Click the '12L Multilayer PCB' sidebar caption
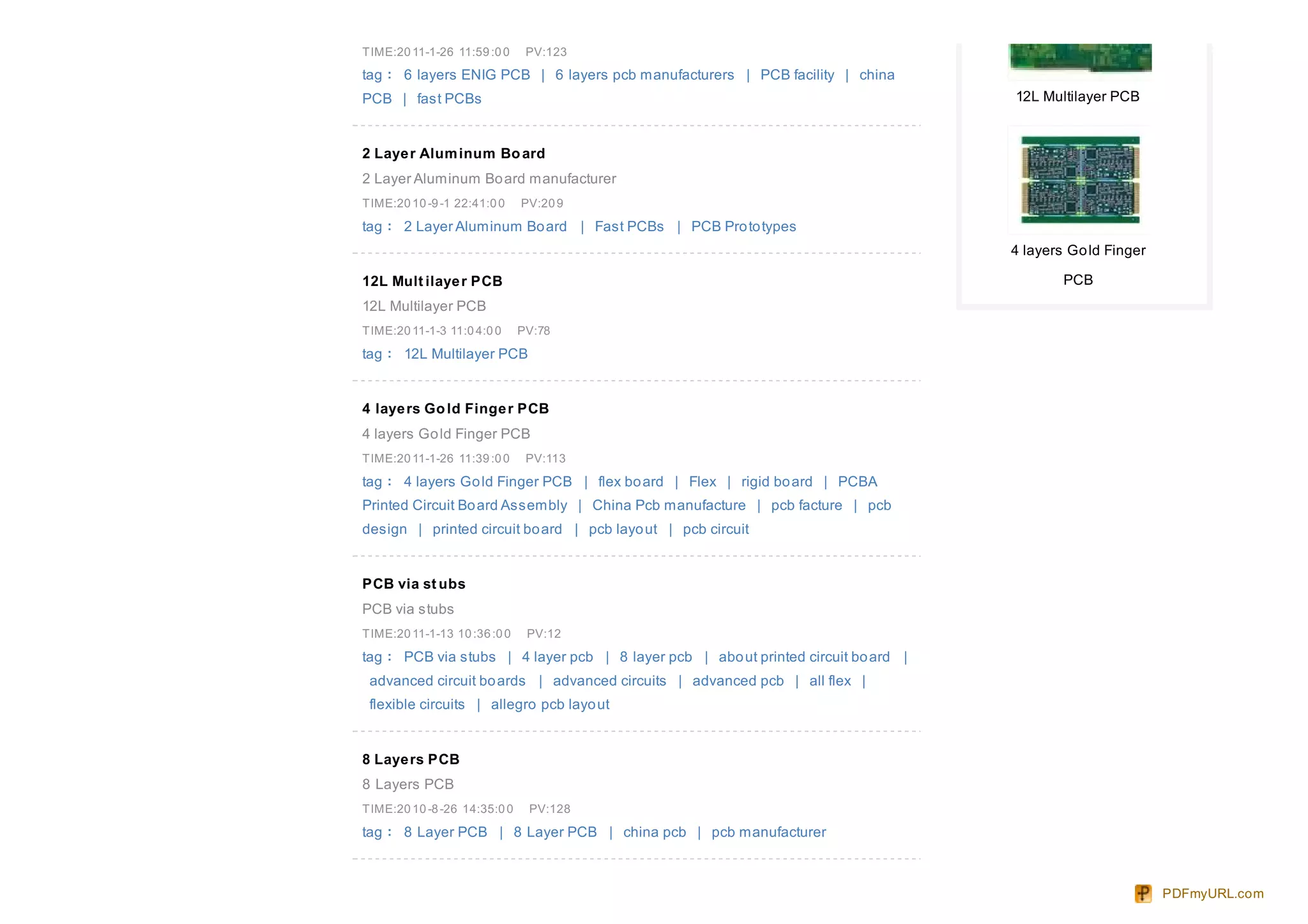Viewport: 1308px width, 924px height. pos(1077,96)
